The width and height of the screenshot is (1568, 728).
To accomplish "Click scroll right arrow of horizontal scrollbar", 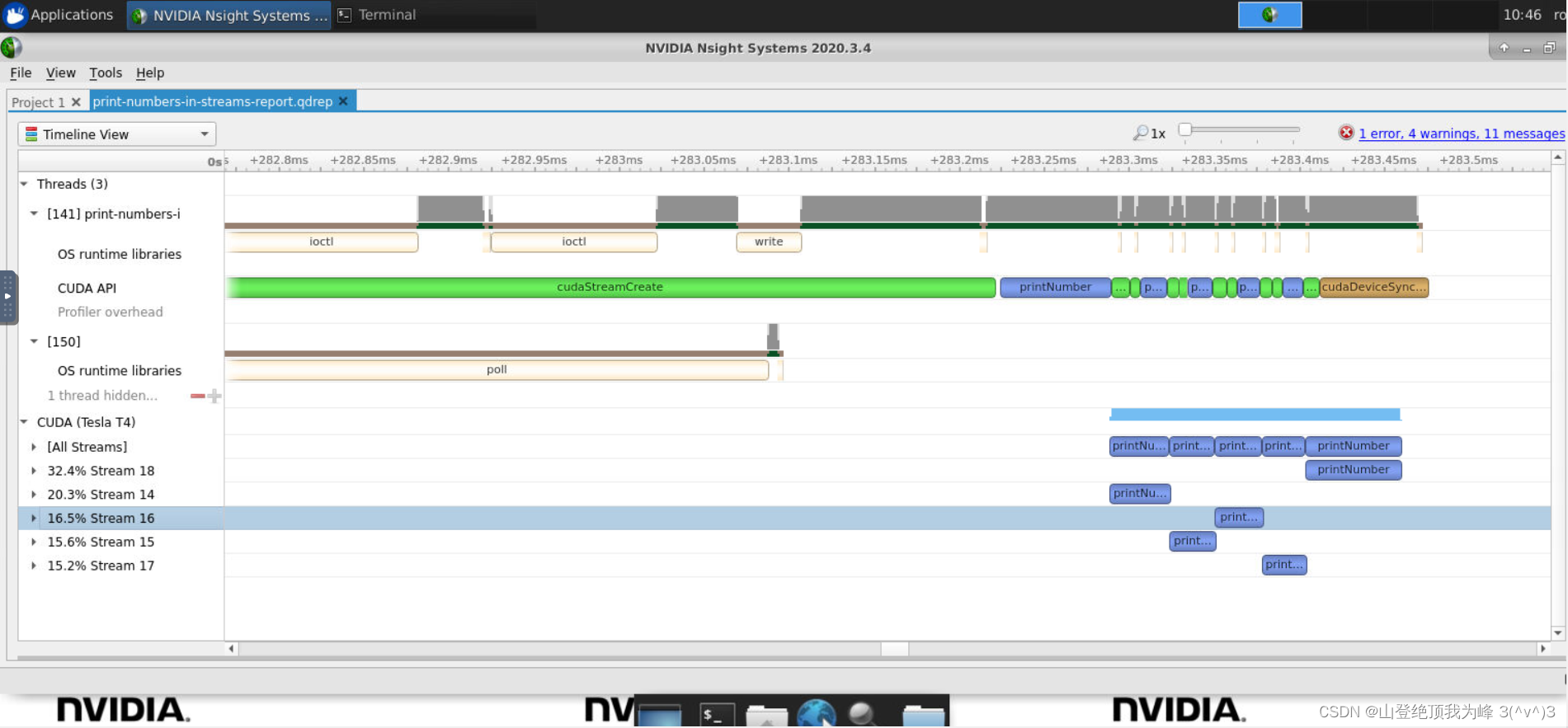I will click(1542, 649).
